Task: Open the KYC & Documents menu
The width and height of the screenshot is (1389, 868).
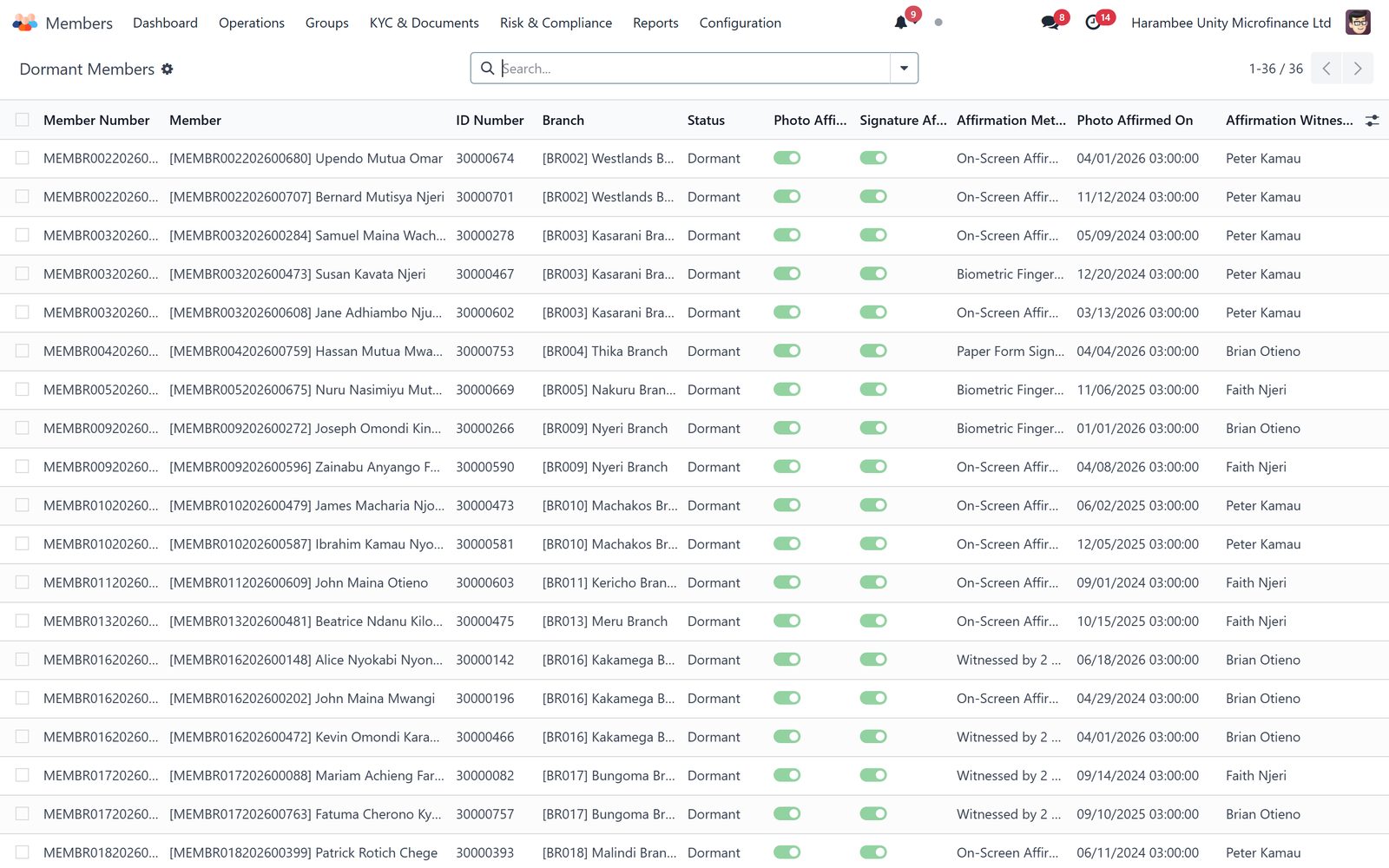Action: tap(425, 23)
